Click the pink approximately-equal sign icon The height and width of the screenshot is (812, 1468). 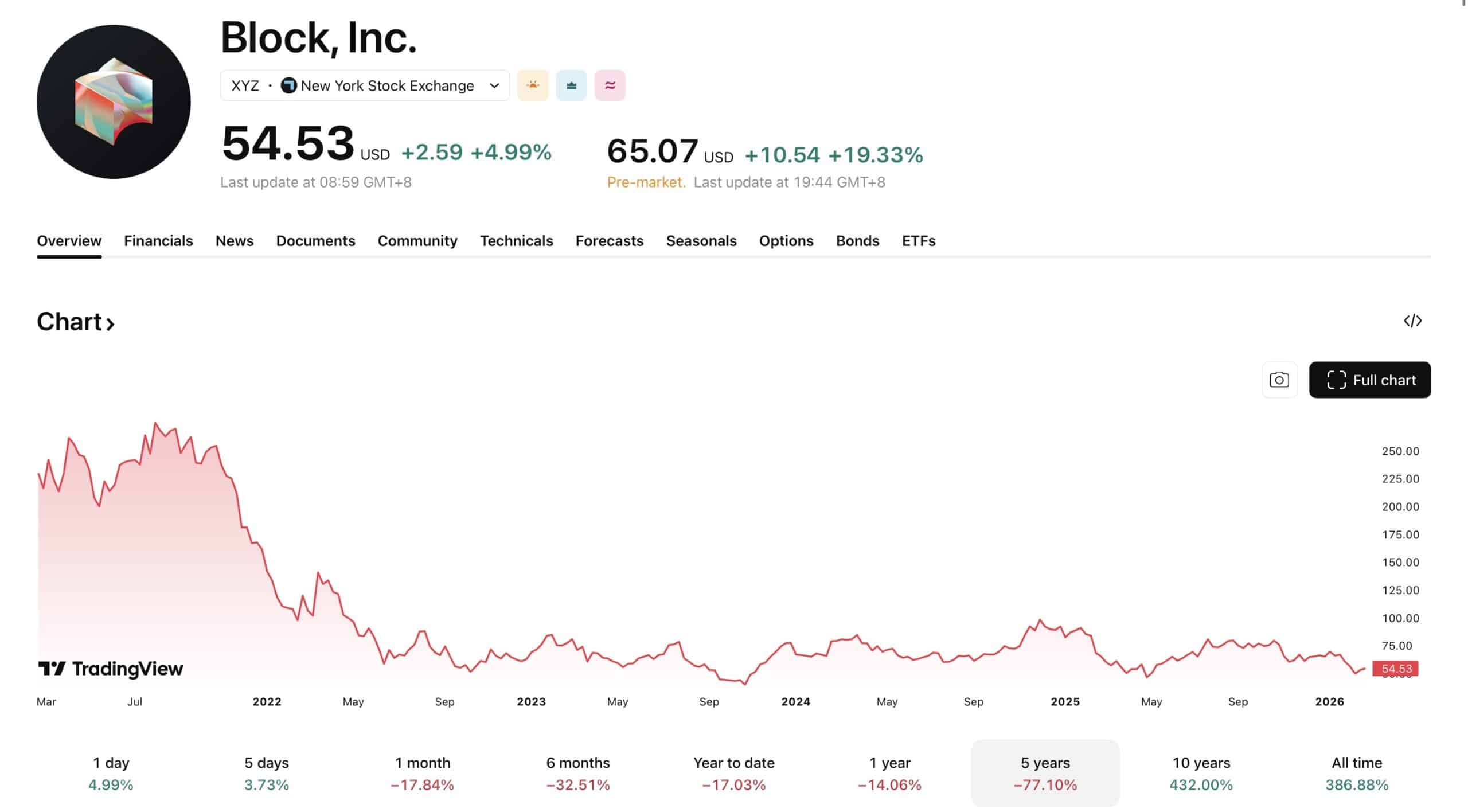tap(610, 85)
